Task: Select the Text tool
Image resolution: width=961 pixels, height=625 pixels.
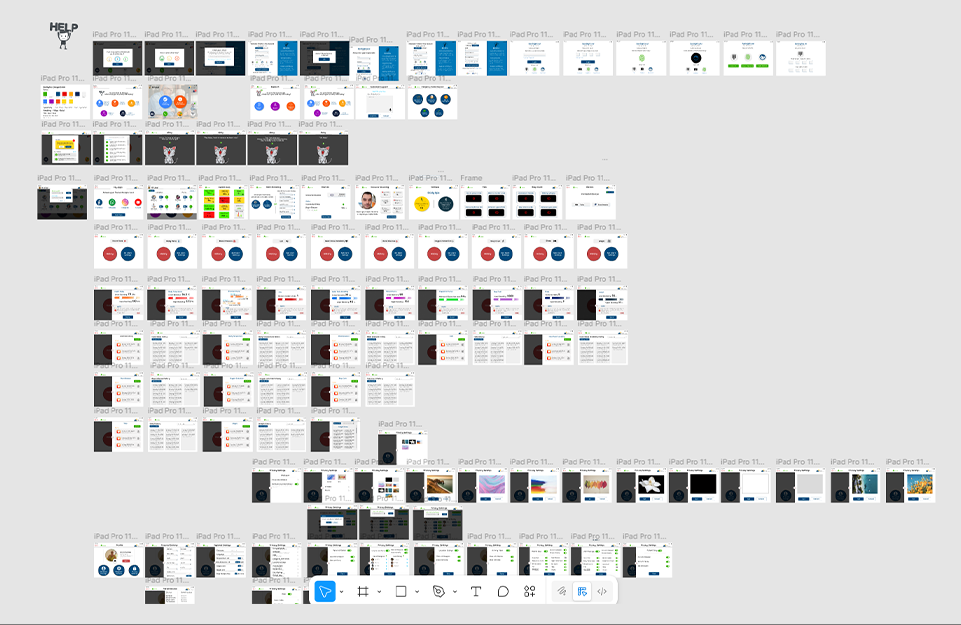Action: coord(476,591)
